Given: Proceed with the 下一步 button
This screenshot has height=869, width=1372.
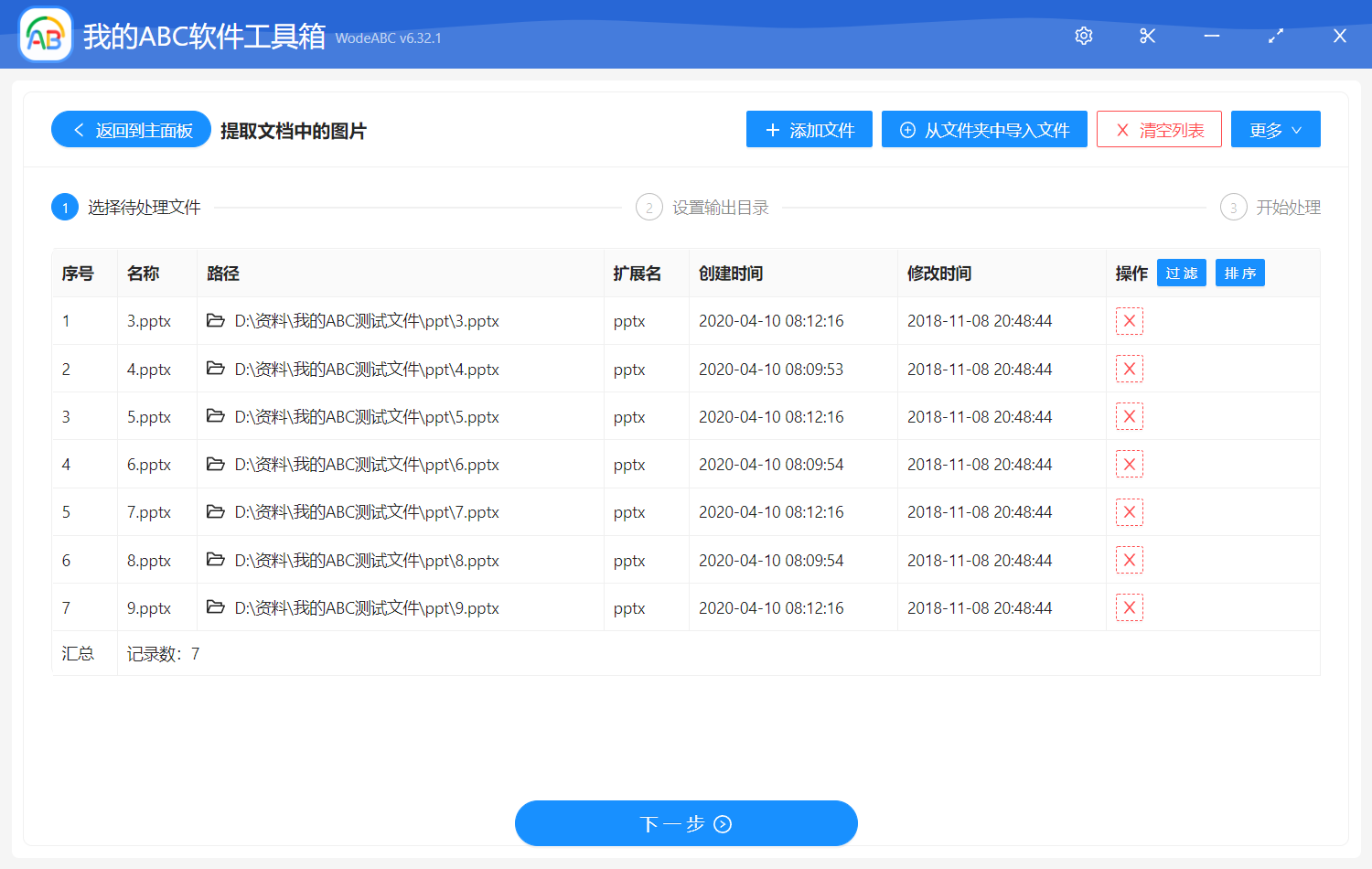Looking at the screenshot, I should [x=686, y=823].
